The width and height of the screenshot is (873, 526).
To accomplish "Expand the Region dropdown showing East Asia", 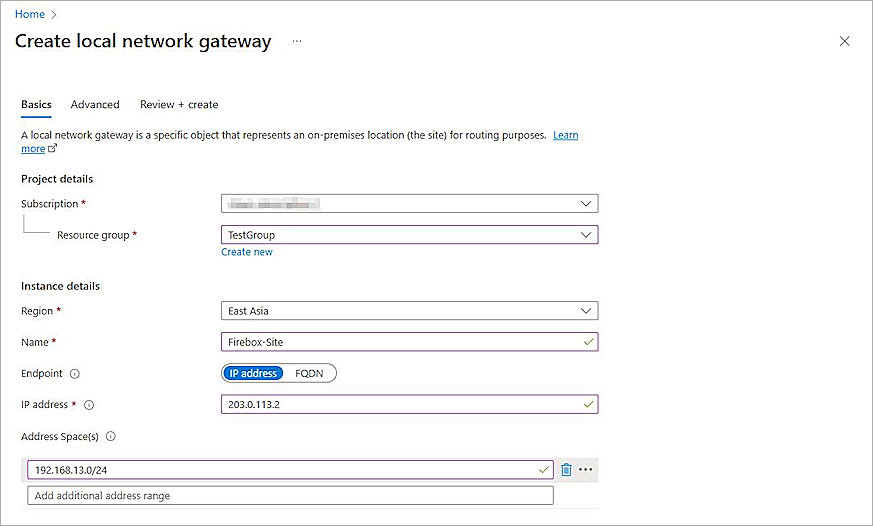I will click(x=409, y=311).
